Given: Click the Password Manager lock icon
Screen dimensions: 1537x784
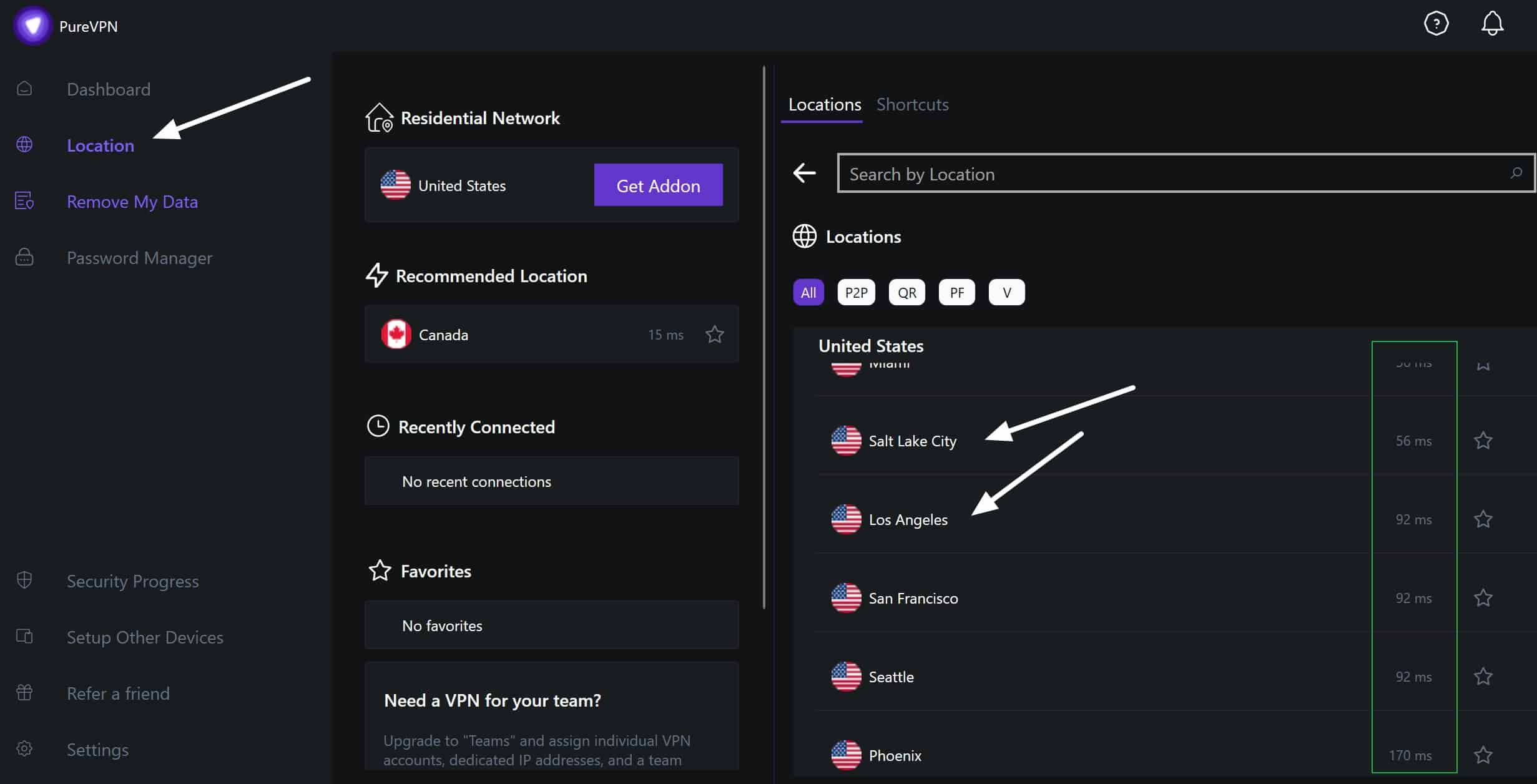Looking at the screenshot, I should (x=24, y=257).
